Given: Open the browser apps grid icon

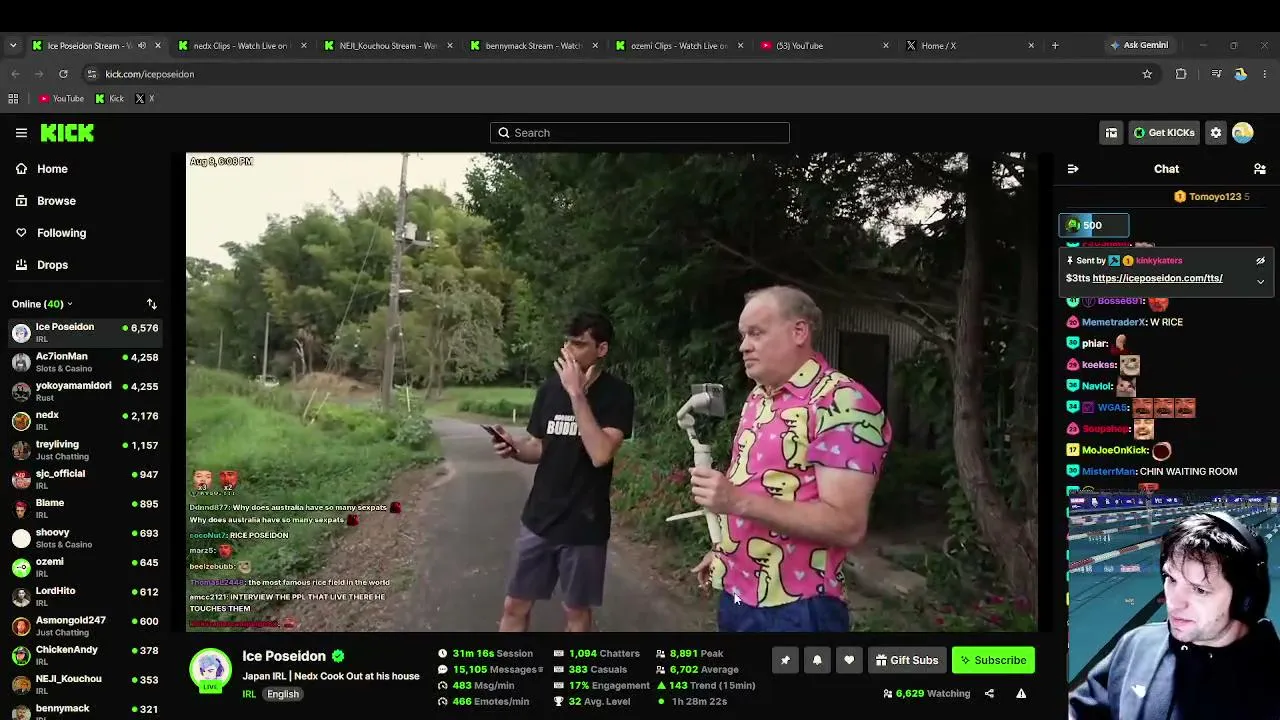Looking at the screenshot, I should pos(13,99).
